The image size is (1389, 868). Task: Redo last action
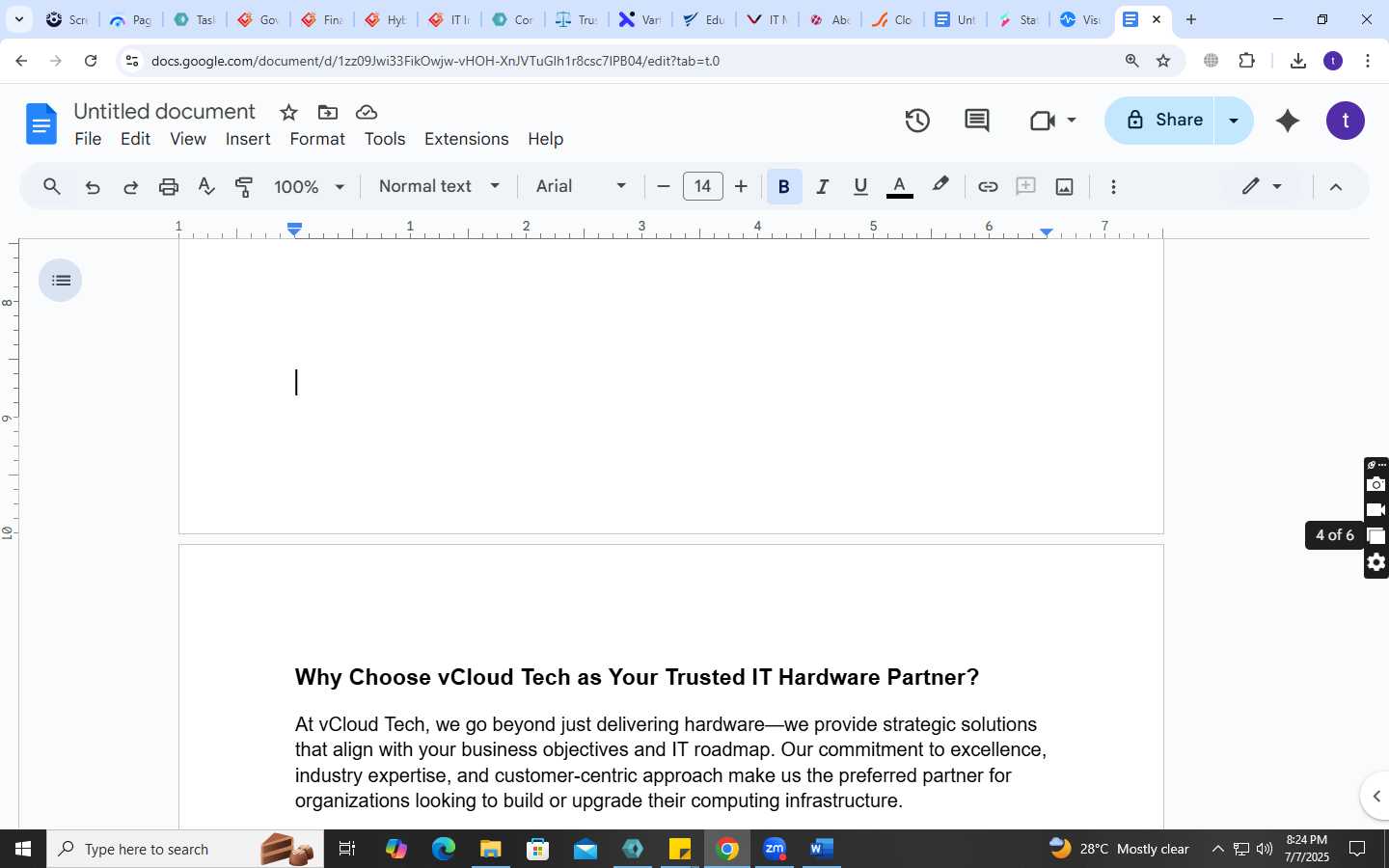(130, 187)
